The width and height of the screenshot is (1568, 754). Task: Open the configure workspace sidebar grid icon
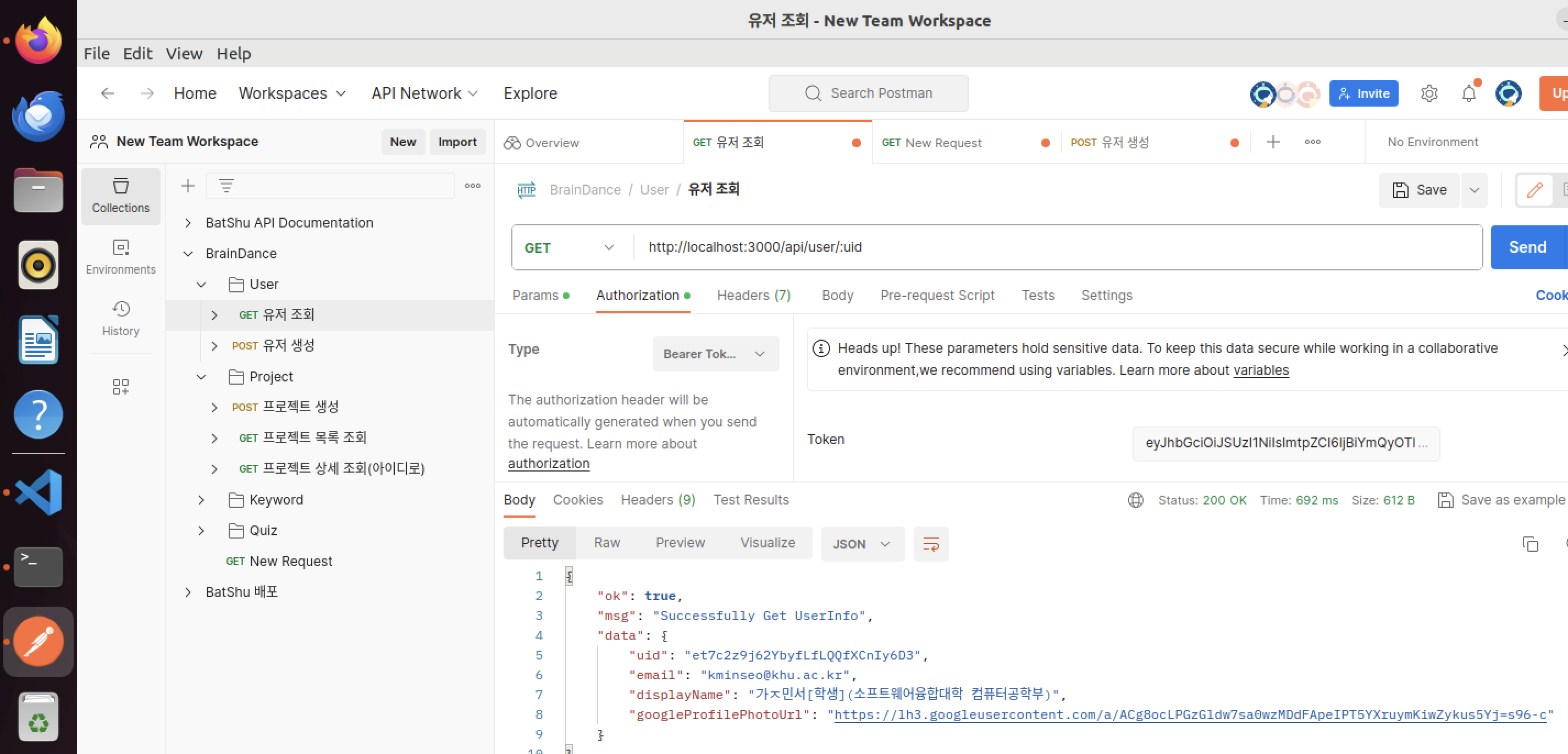click(x=120, y=386)
